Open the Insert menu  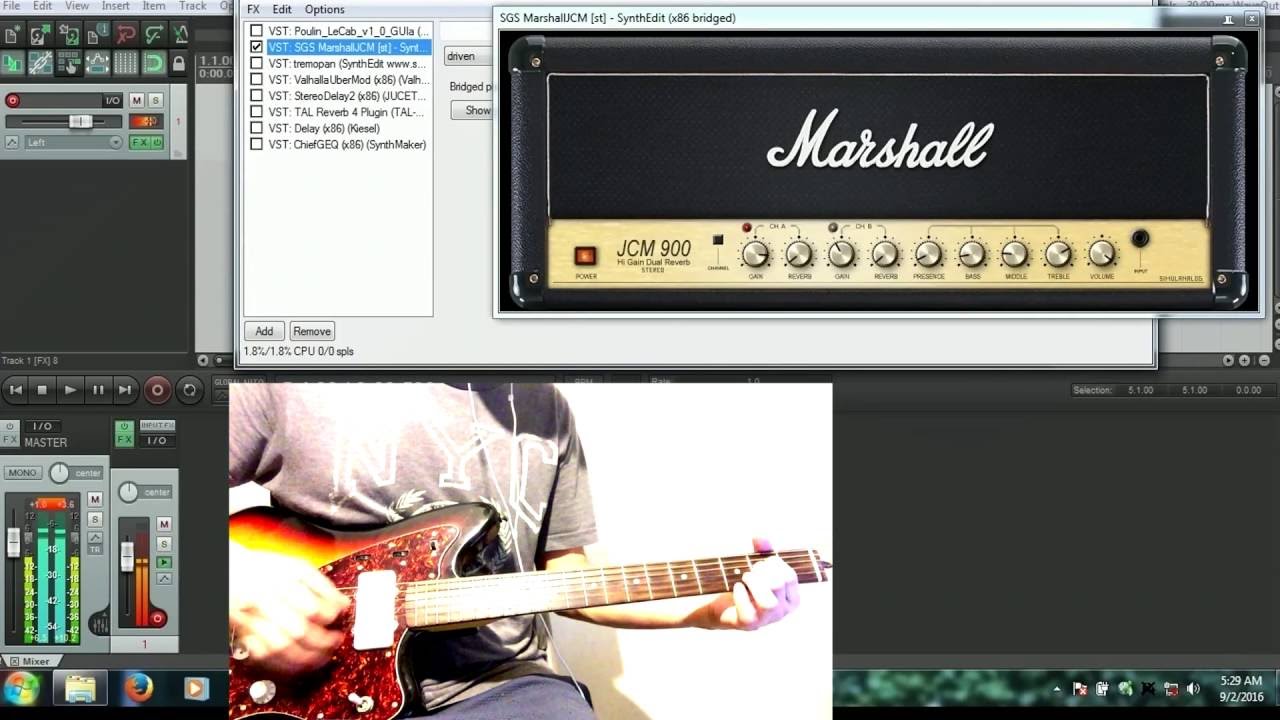[x=115, y=6]
